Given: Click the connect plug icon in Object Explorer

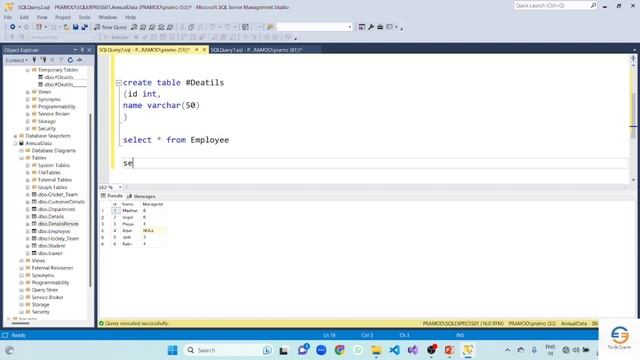Looking at the screenshot, I should coord(34,60).
